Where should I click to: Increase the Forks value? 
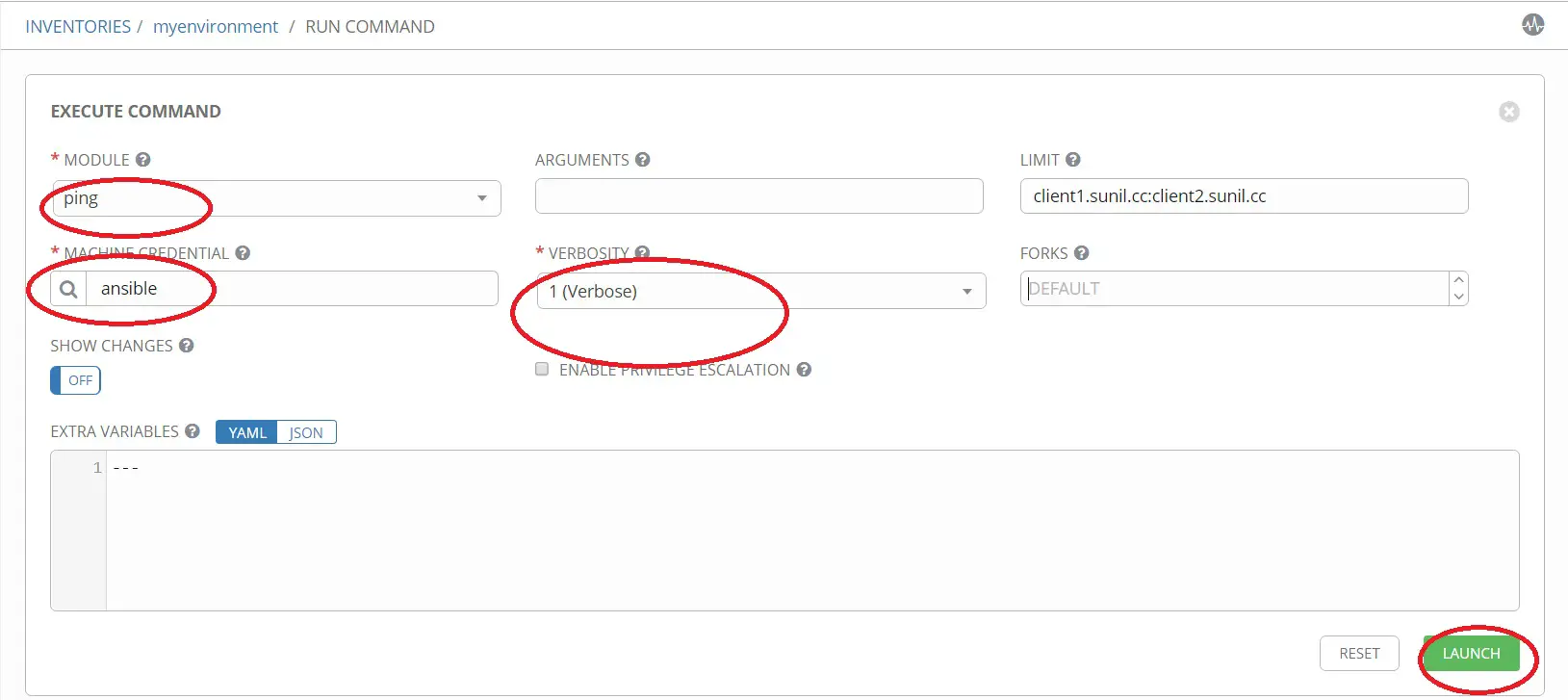point(1458,280)
